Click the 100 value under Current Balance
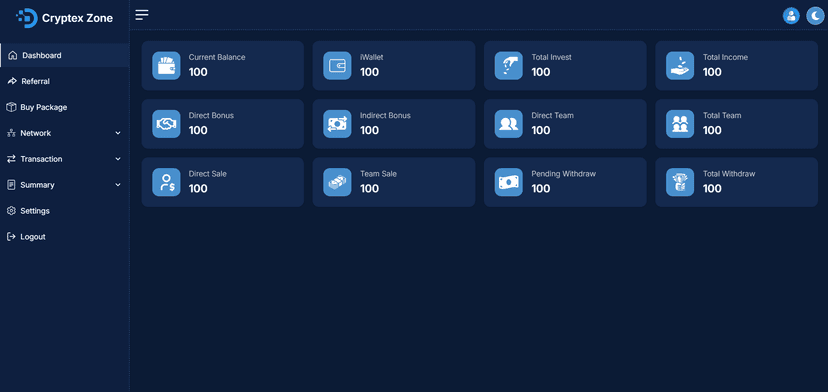828x392 pixels. pos(198,72)
